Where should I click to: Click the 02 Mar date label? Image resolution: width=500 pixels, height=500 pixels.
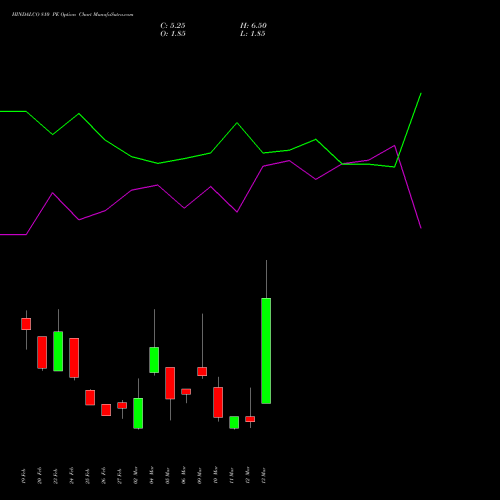click(136, 475)
